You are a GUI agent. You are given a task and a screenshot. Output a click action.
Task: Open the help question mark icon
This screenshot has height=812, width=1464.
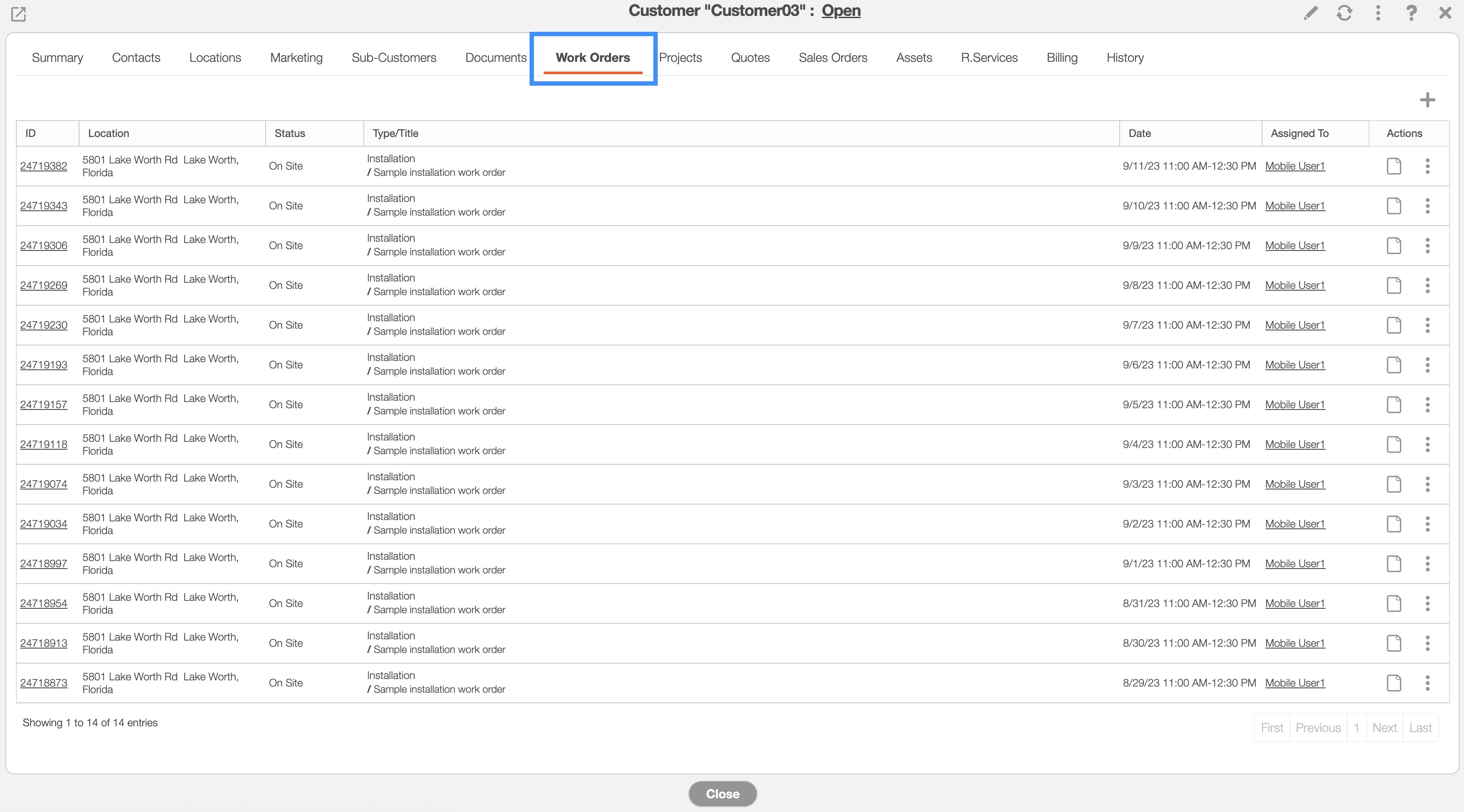pyautogui.click(x=1411, y=12)
